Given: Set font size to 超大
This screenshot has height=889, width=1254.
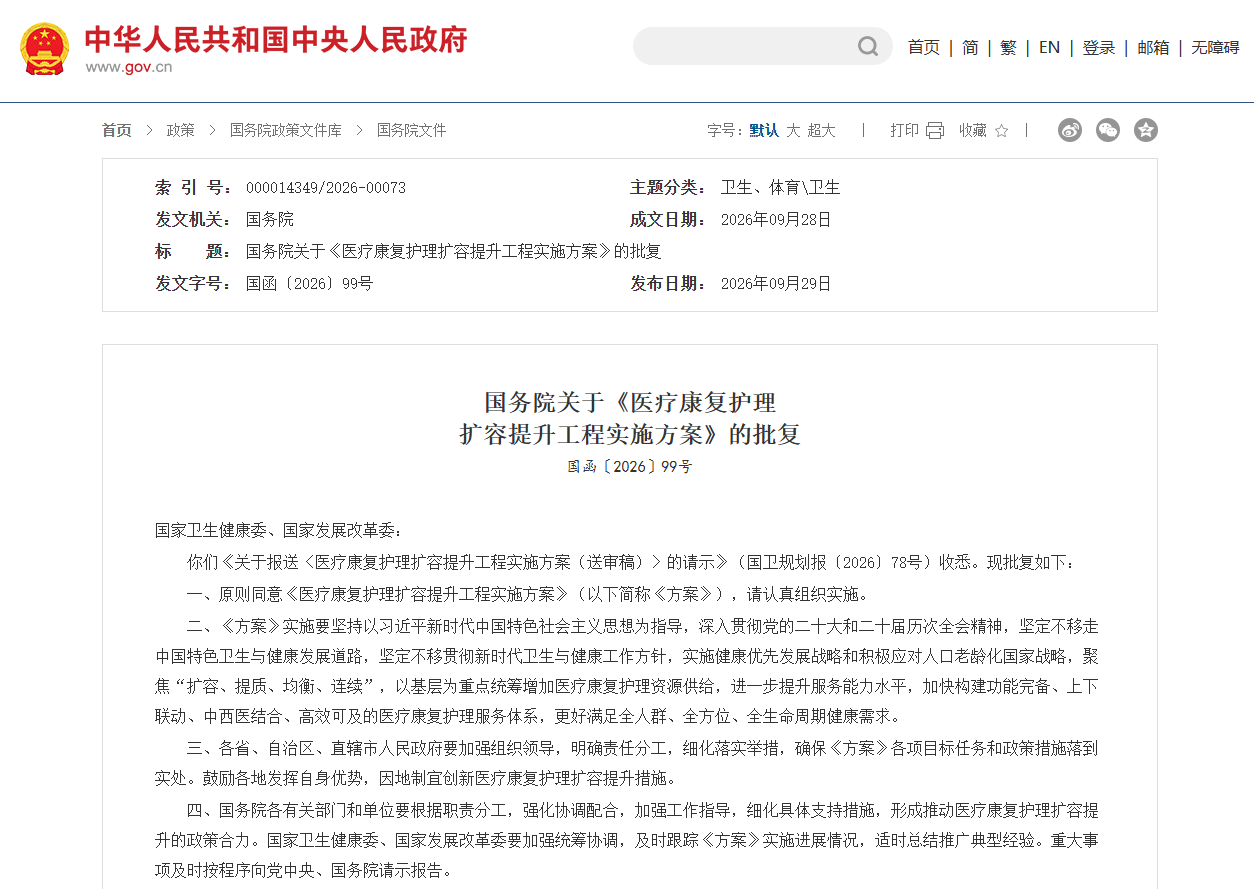Looking at the screenshot, I should [x=821, y=131].
